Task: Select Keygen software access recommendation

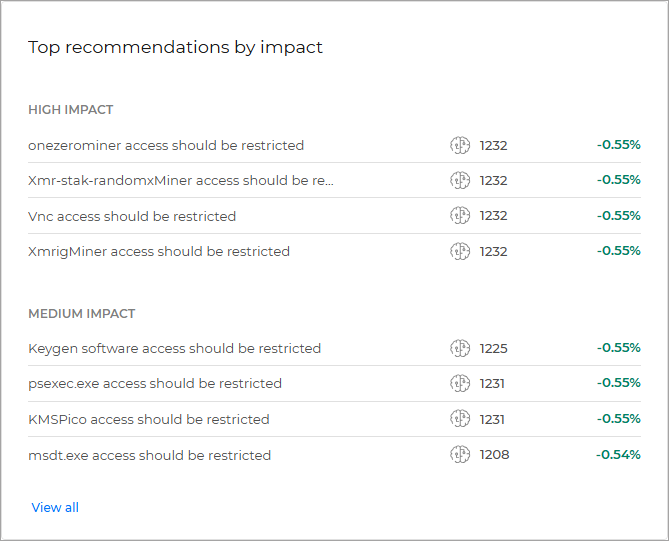Action: click(175, 349)
